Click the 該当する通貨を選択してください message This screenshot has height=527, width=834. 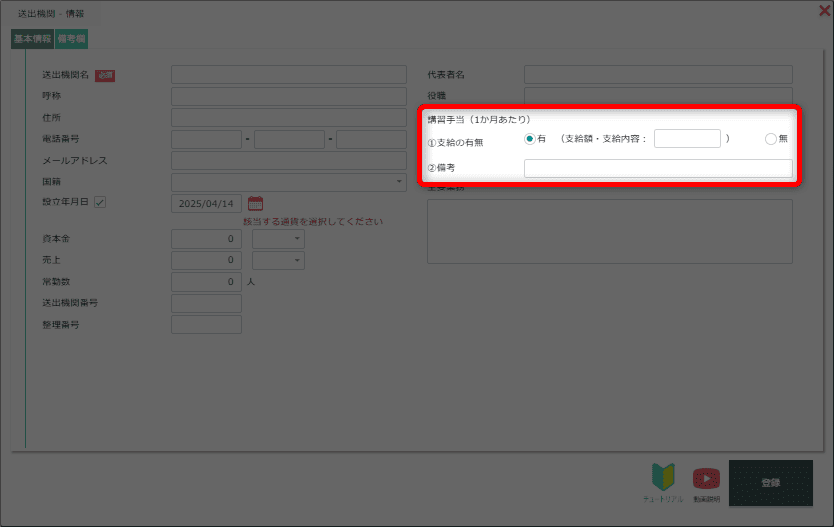coord(313,221)
